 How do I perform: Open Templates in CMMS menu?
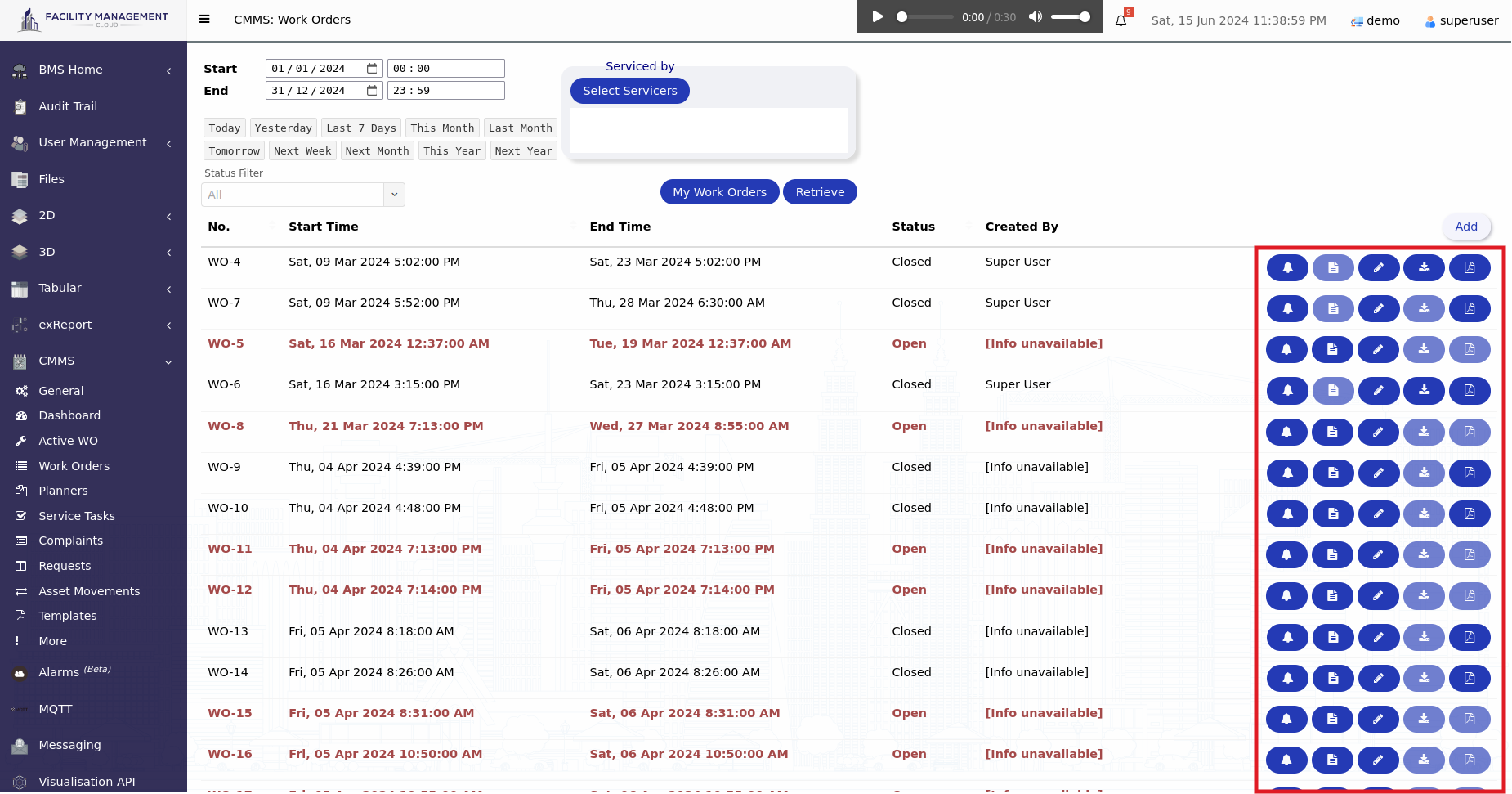(68, 616)
